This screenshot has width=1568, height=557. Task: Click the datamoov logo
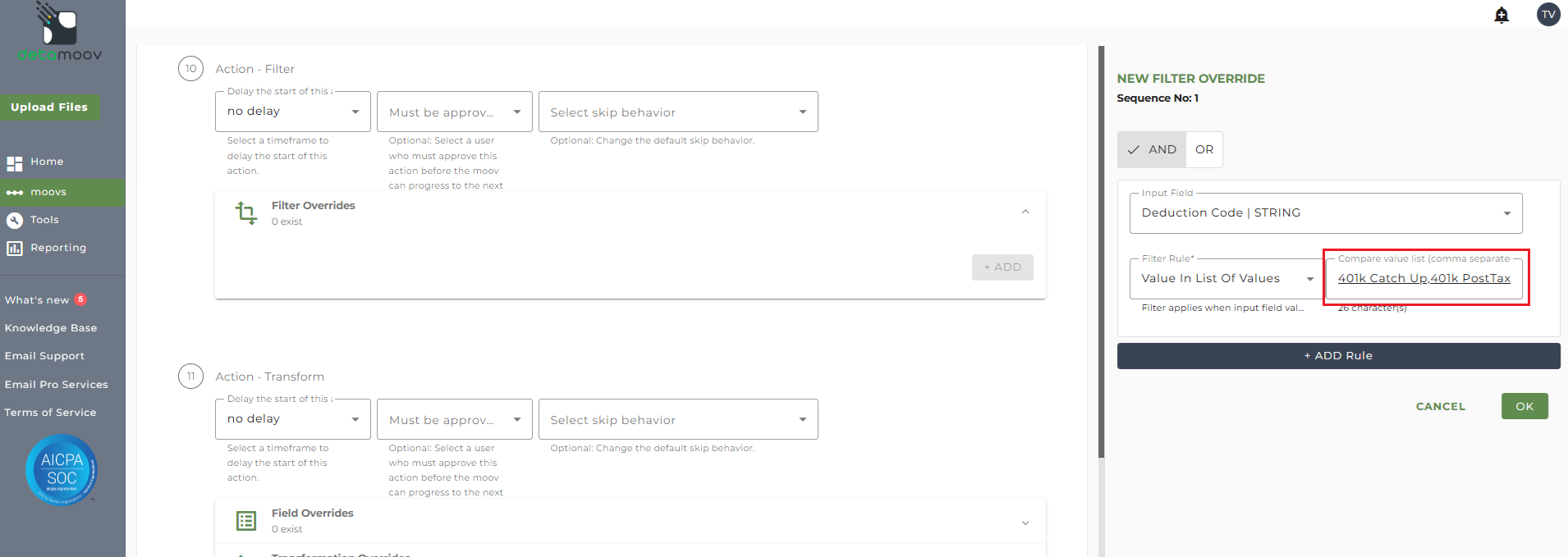[x=60, y=33]
